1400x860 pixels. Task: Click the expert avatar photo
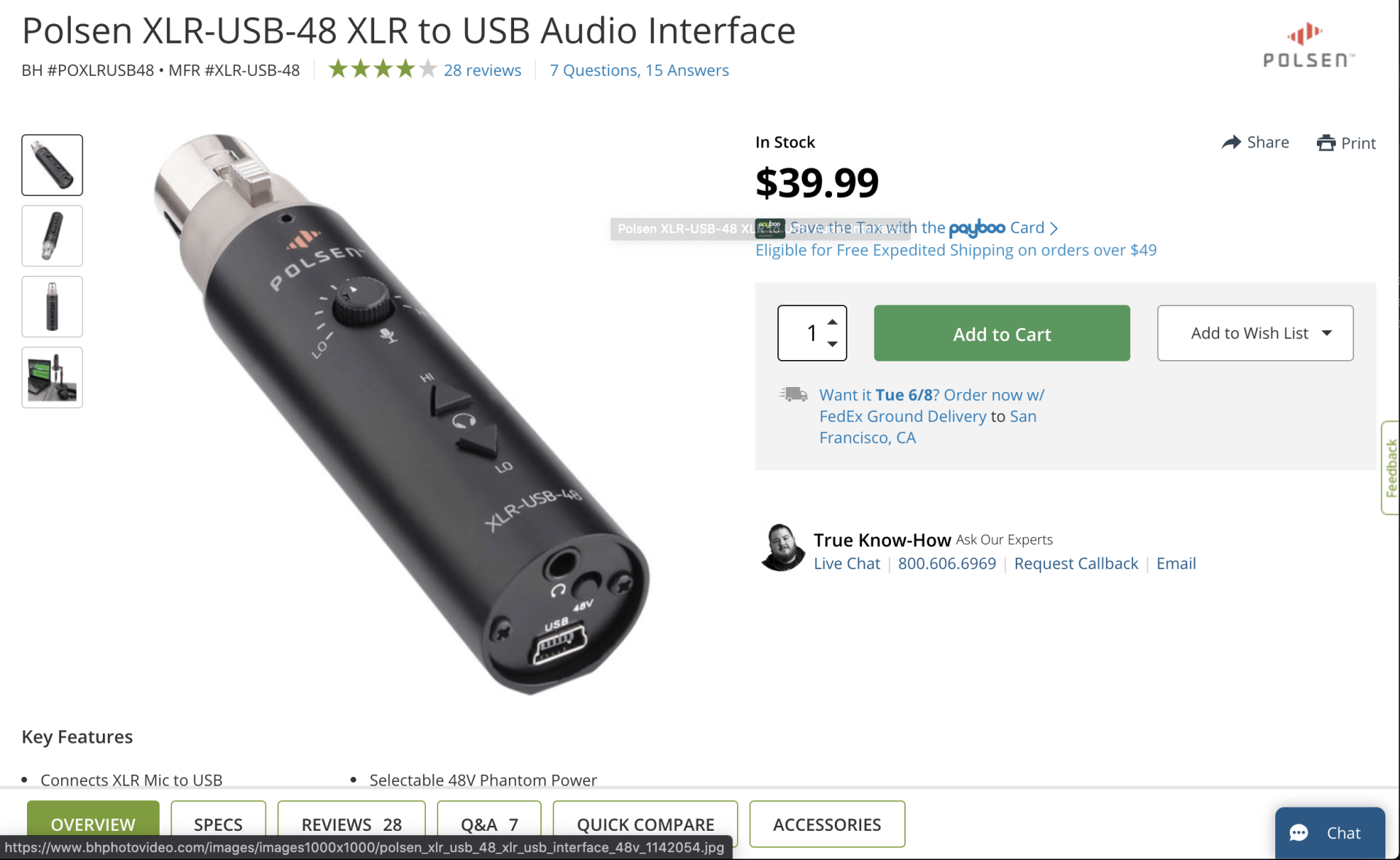pos(782,548)
